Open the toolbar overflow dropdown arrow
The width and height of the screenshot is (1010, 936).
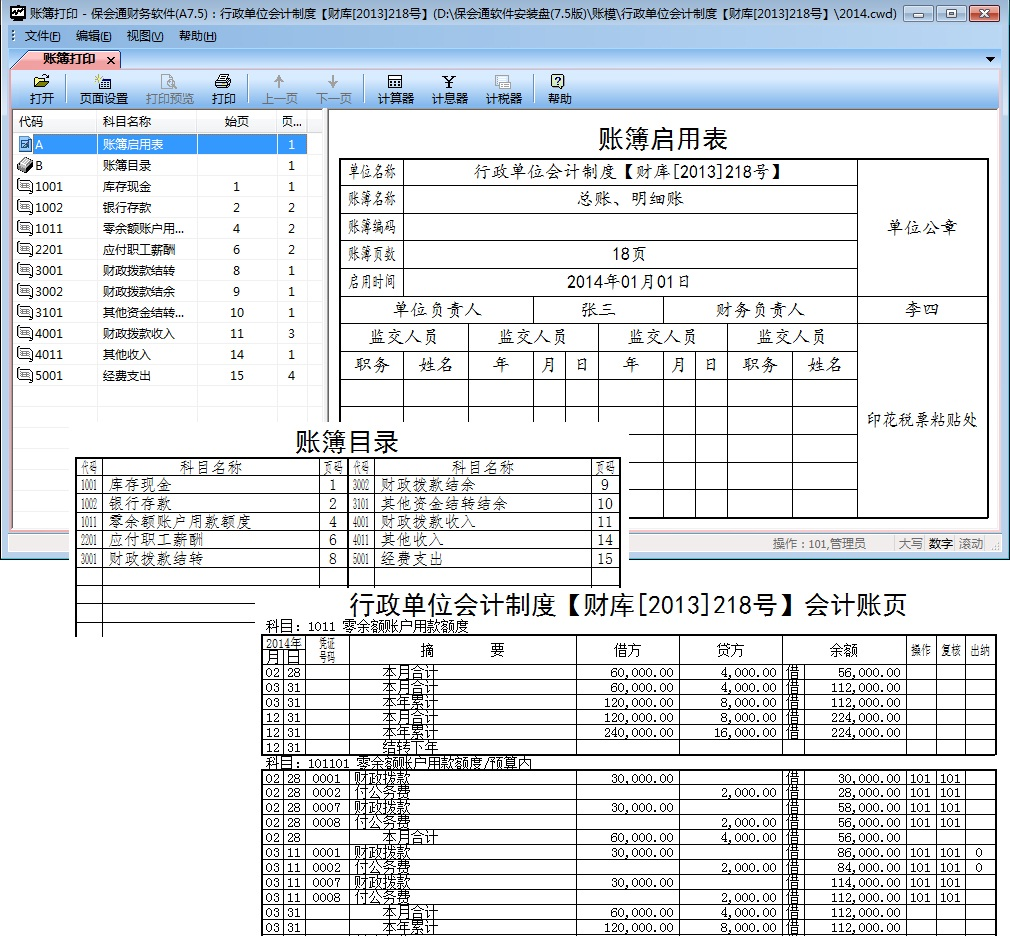coord(991,59)
